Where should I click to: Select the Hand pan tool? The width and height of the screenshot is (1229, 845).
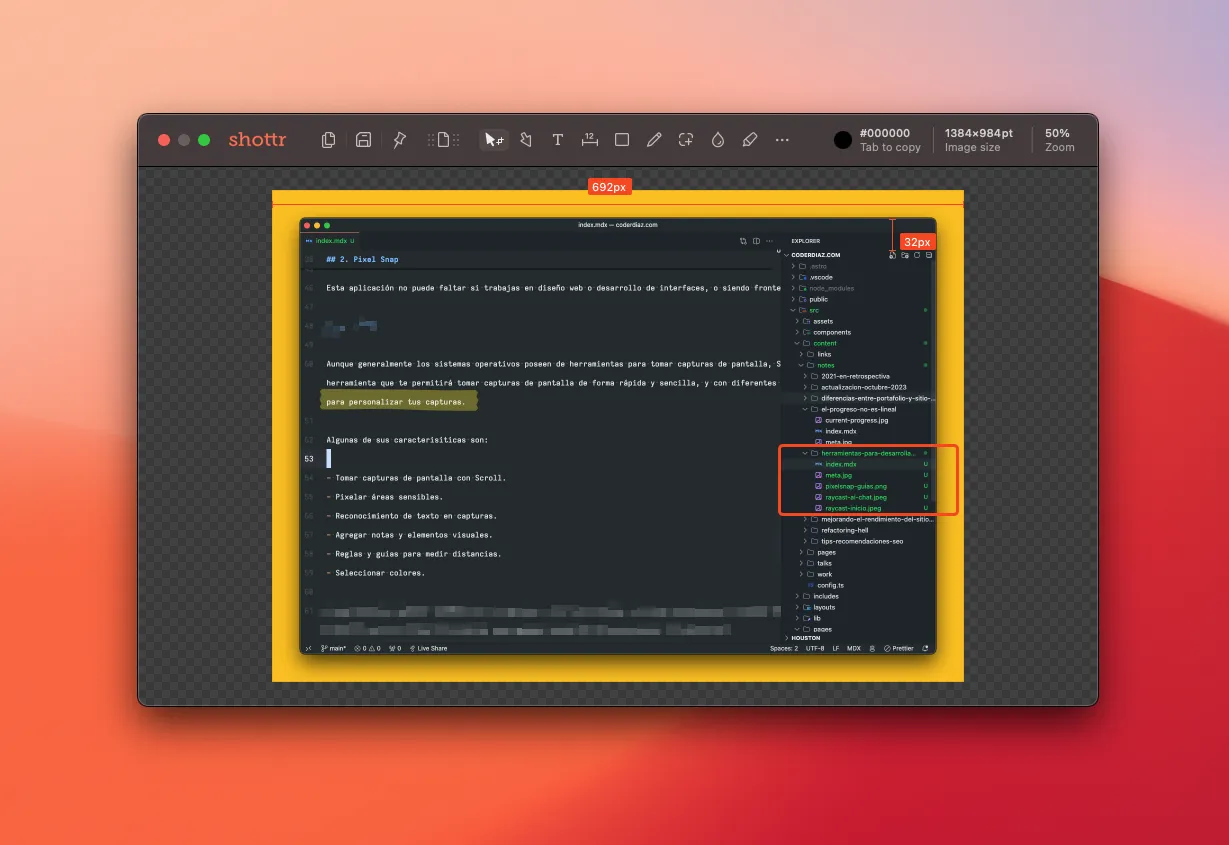[526, 140]
